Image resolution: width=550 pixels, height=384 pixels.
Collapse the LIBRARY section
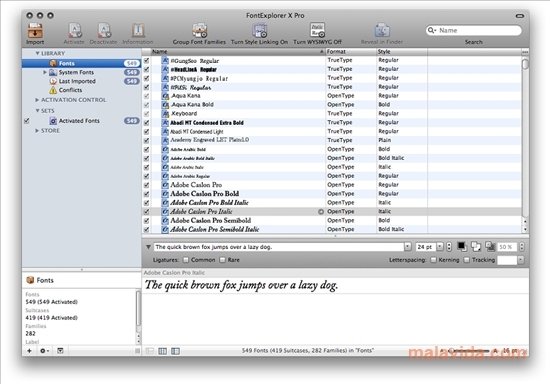coord(37,53)
